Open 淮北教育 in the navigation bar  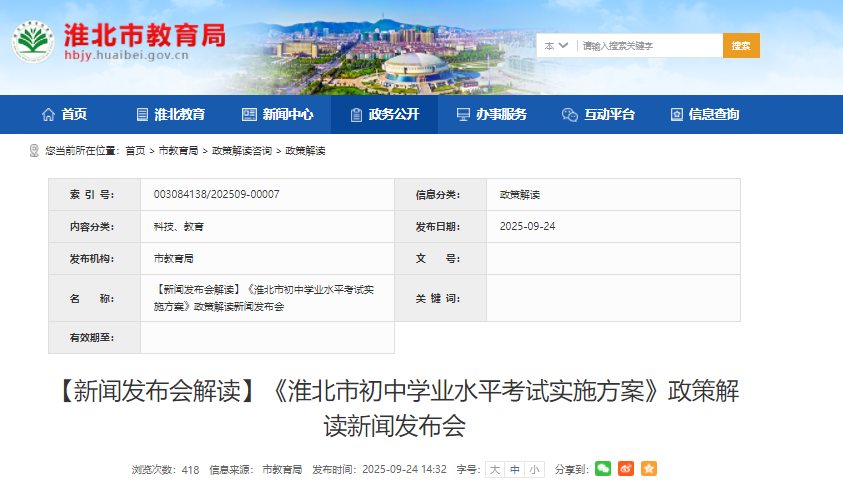pos(170,115)
